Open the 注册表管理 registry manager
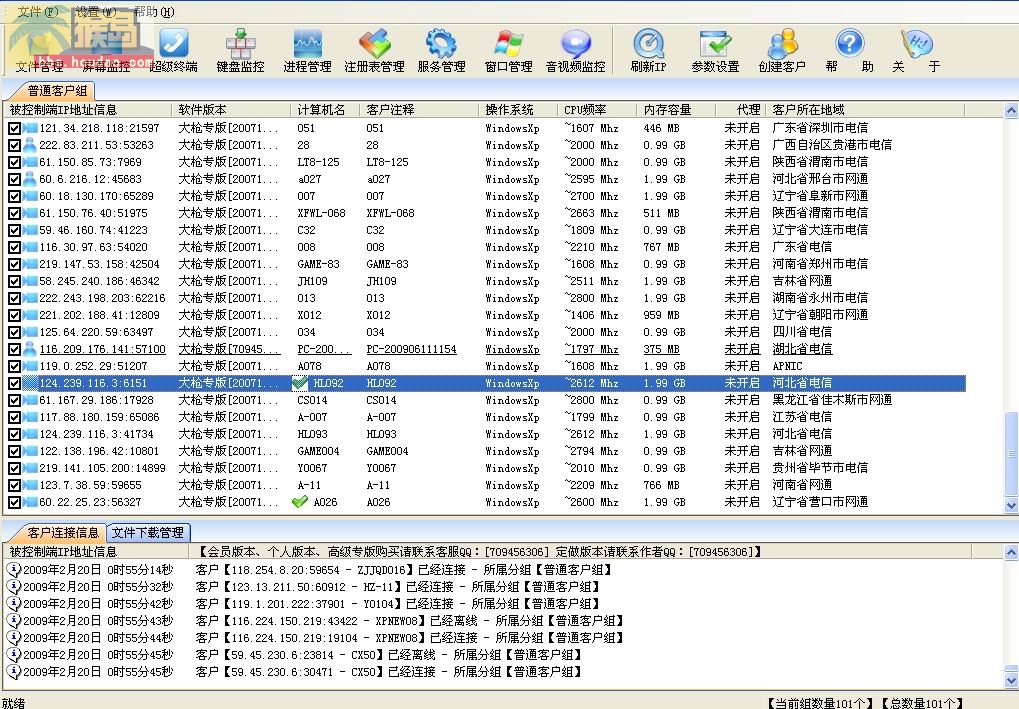The width and height of the screenshot is (1019, 709). (374, 51)
